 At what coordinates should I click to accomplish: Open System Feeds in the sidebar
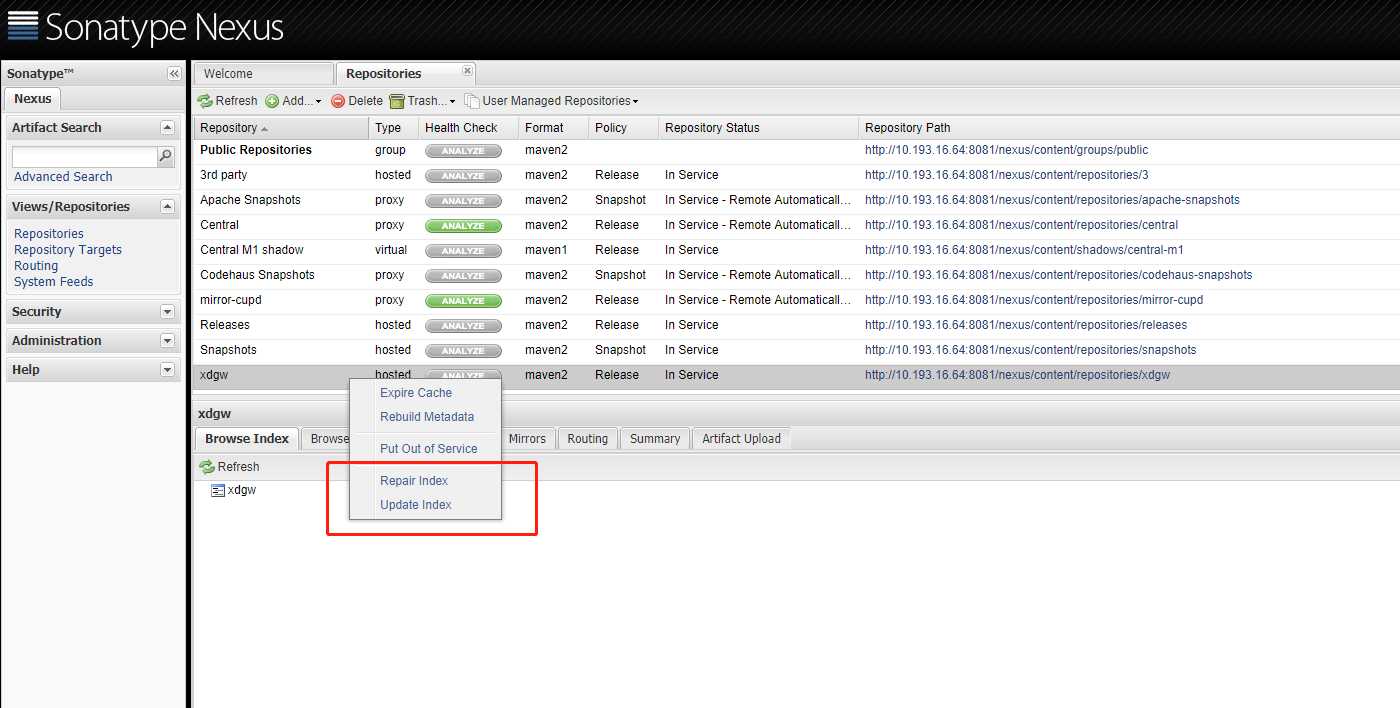click(54, 282)
